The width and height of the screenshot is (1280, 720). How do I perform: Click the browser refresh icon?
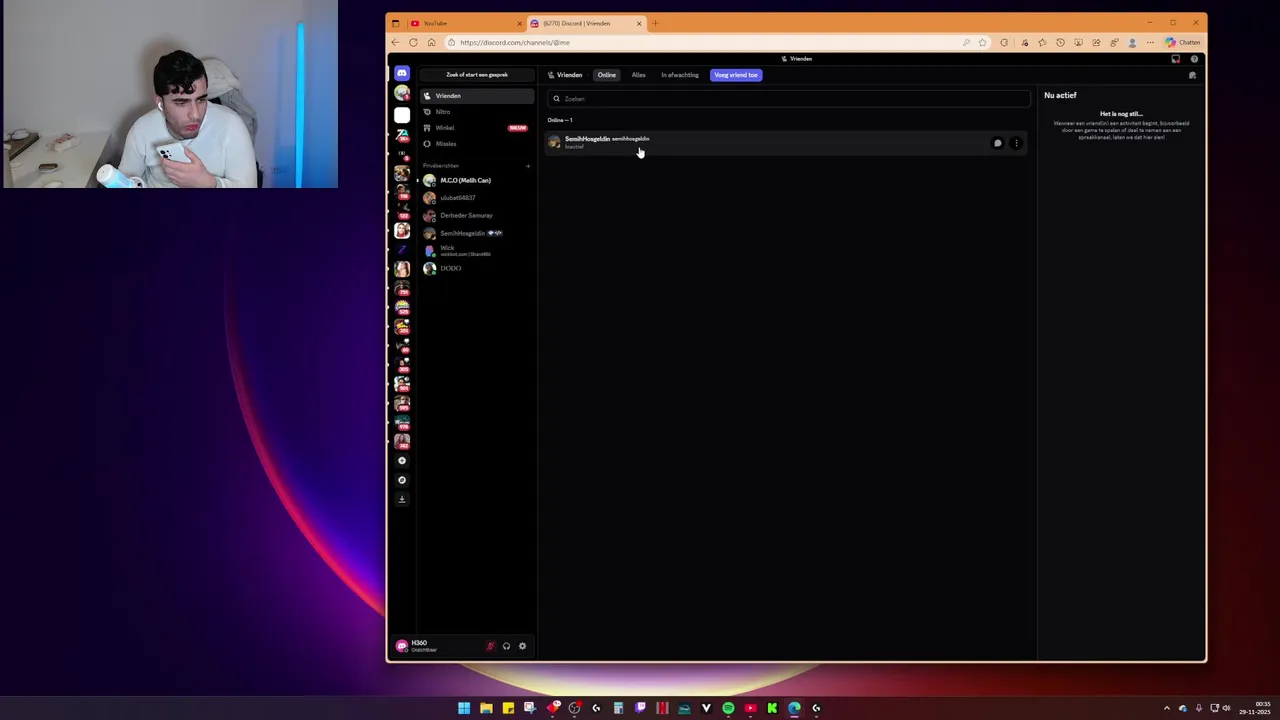point(413,42)
